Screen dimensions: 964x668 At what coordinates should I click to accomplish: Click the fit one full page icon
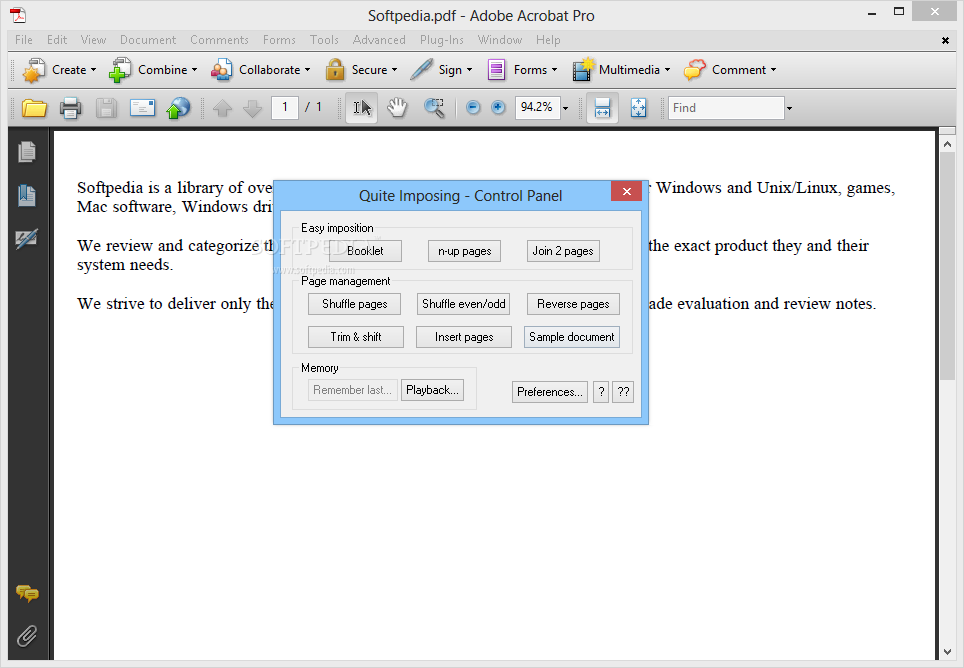point(639,108)
